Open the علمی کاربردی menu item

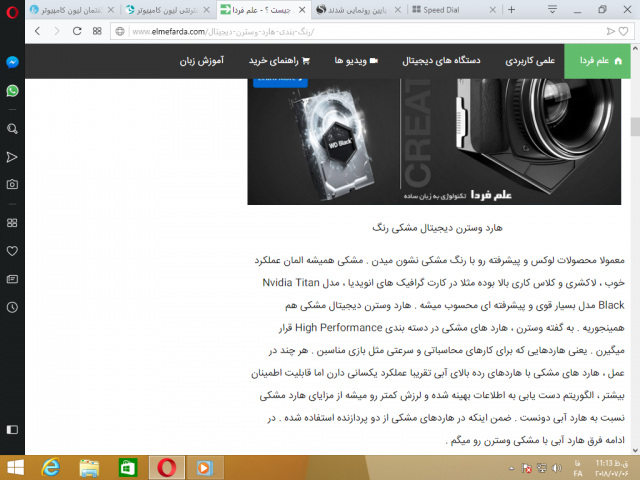tap(530, 61)
